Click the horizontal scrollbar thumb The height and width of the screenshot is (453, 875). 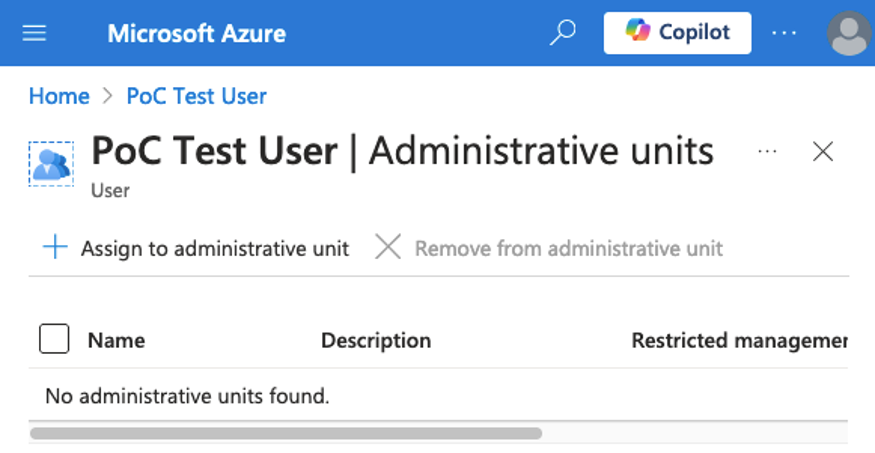click(286, 433)
